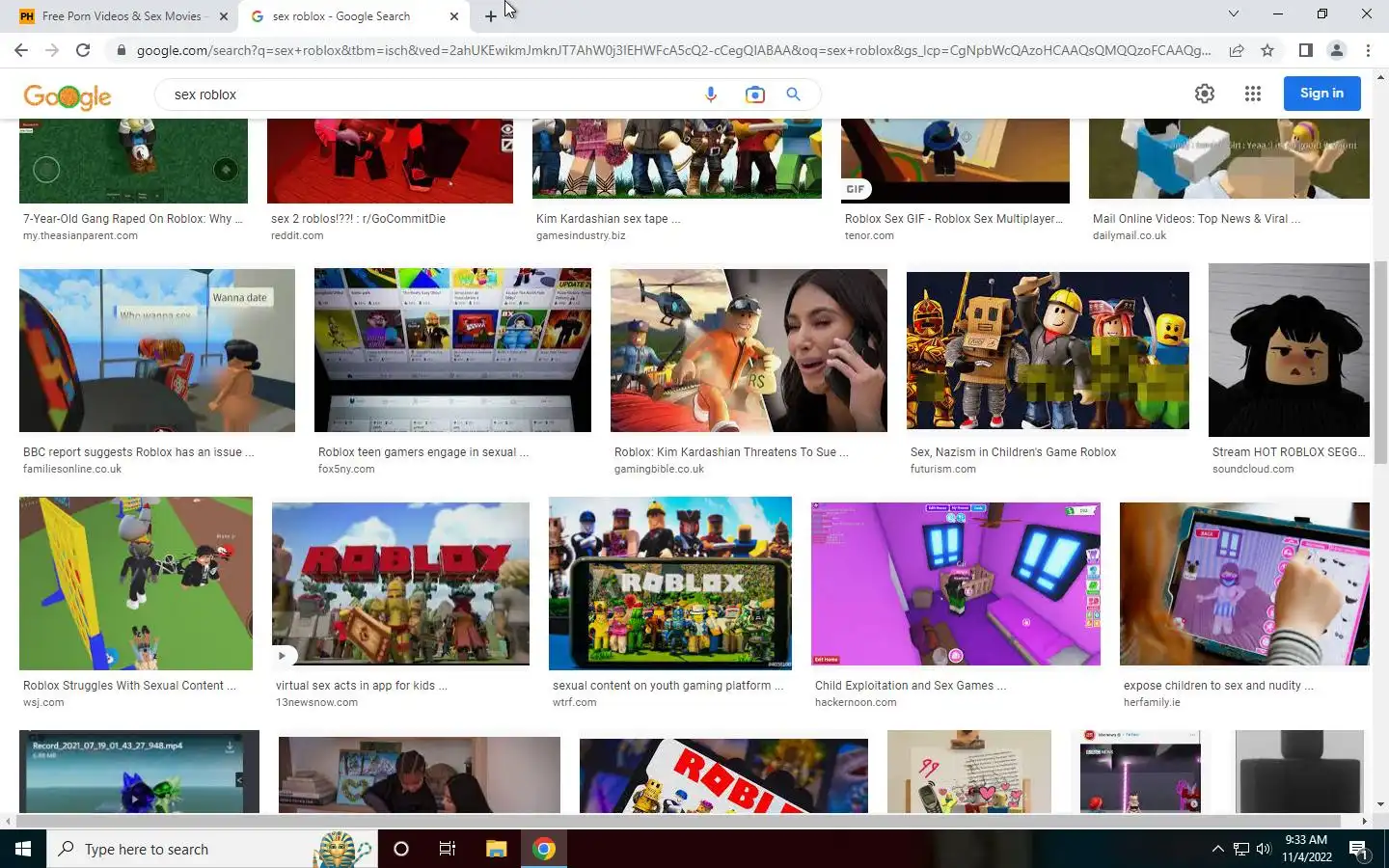
Task: Open Cortana circle icon on taskbar
Action: point(401,849)
